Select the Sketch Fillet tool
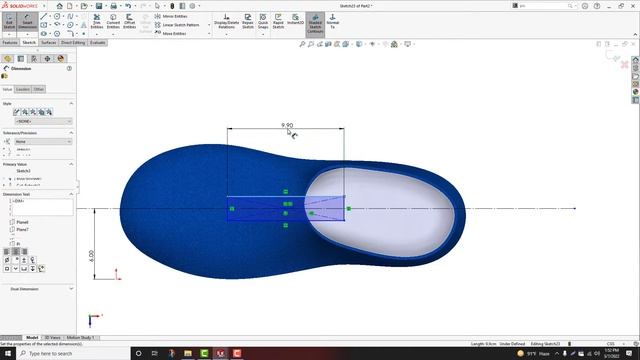Screen dimensions: 640x360 [x=70, y=33]
